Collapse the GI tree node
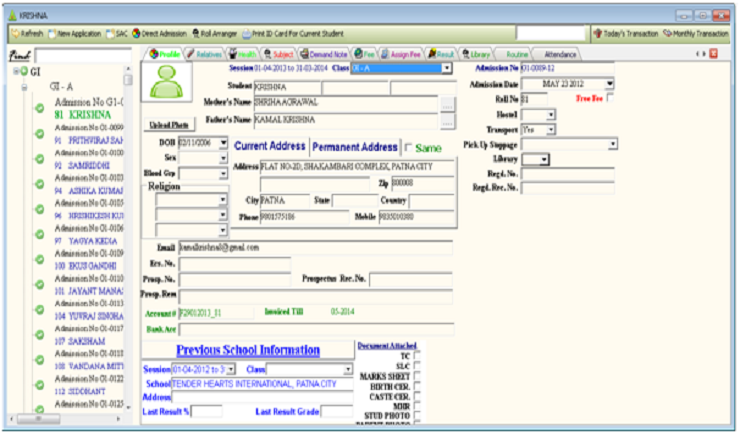 pyautogui.click(x=15, y=73)
